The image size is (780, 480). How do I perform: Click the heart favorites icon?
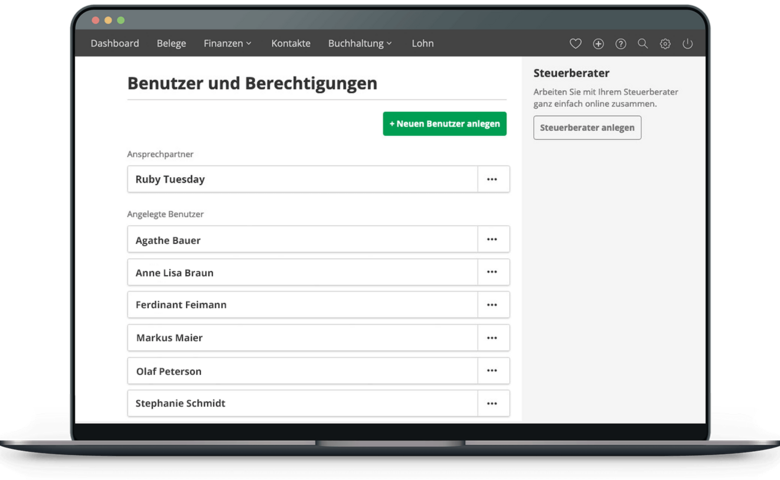tap(575, 44)
